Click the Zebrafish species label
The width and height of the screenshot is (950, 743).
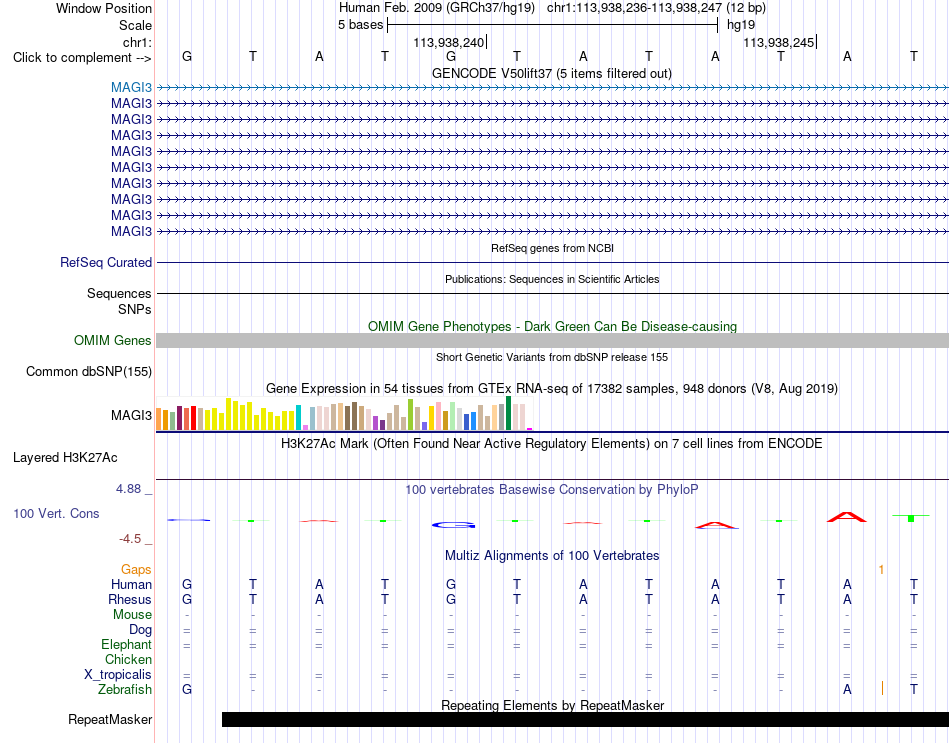click(x=125, y=689)
